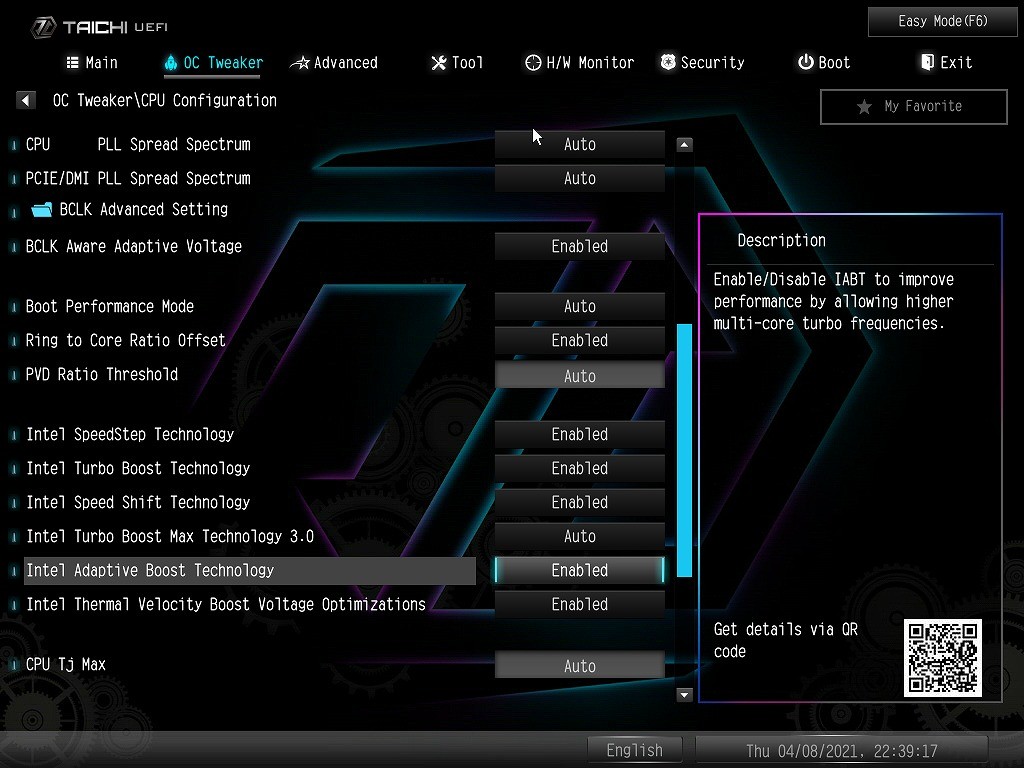Image resolution: width=1024 pixels, height=768 pixels.
Task: Toggle Intel Turbo Boost Technology setting
Action: (579, 469)
